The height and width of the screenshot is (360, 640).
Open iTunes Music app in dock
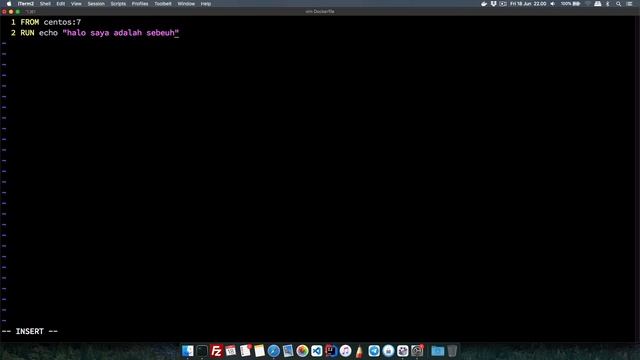coord(345,351)
